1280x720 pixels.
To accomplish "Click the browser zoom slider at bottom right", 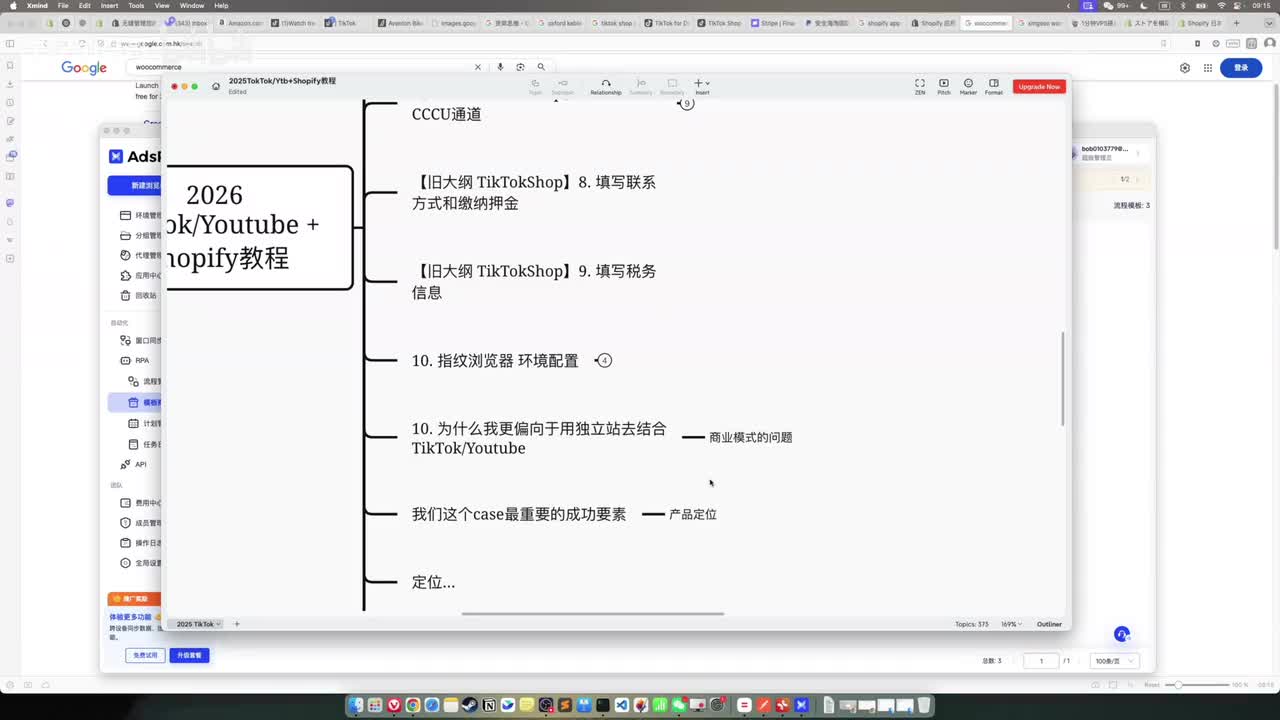I will pos(1199,685).
